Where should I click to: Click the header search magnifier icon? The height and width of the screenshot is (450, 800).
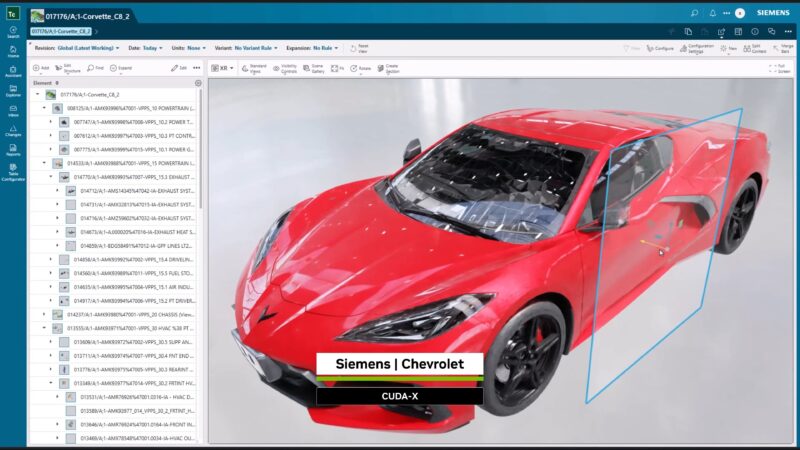694,13
